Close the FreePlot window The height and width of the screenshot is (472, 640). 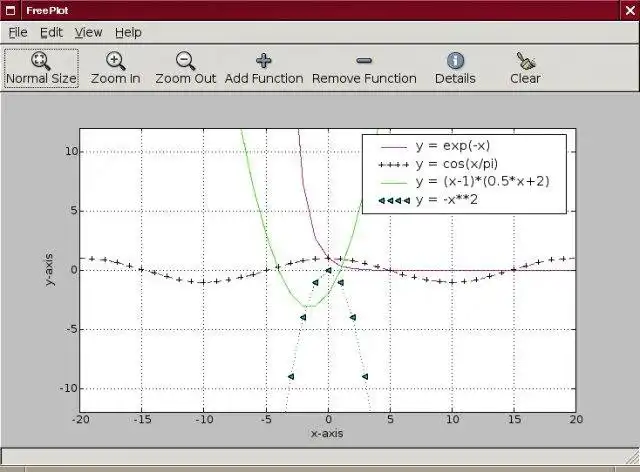coord(630,10)
